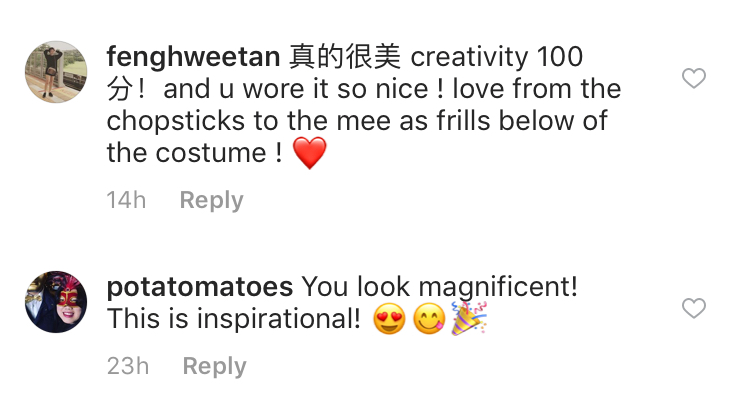Click the word 'chopsticks' in the comment
Screen dimensions: 750x395
[176, 121]
